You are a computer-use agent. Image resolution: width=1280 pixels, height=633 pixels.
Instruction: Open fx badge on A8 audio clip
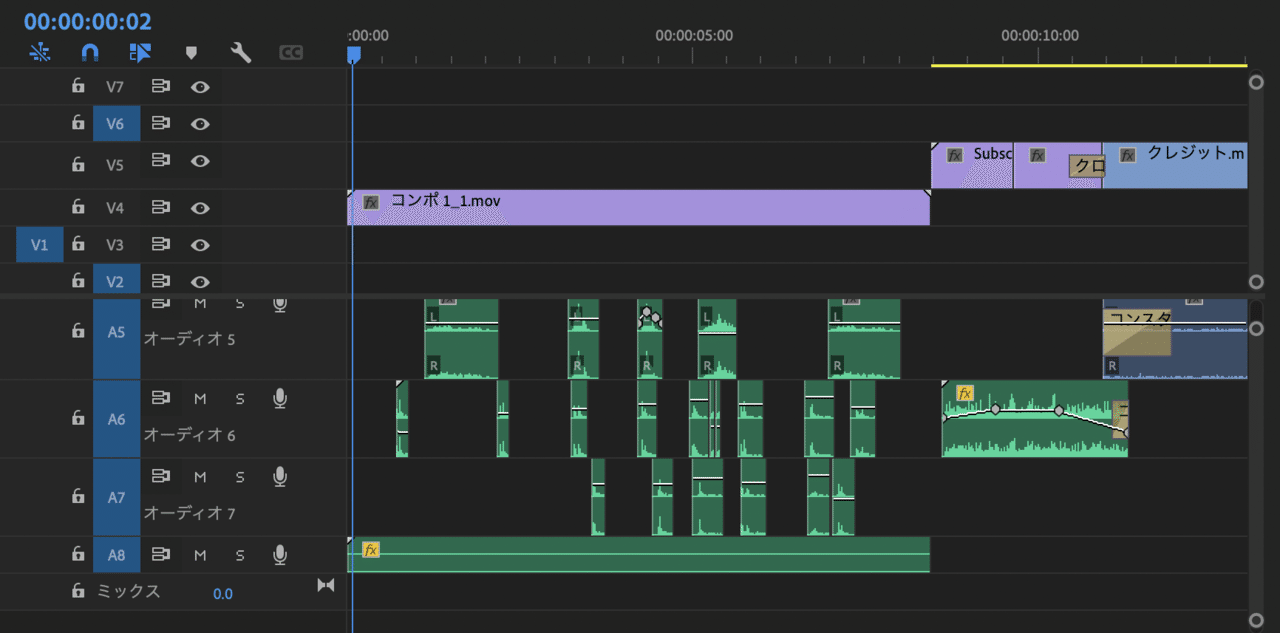tap(371, 550)
